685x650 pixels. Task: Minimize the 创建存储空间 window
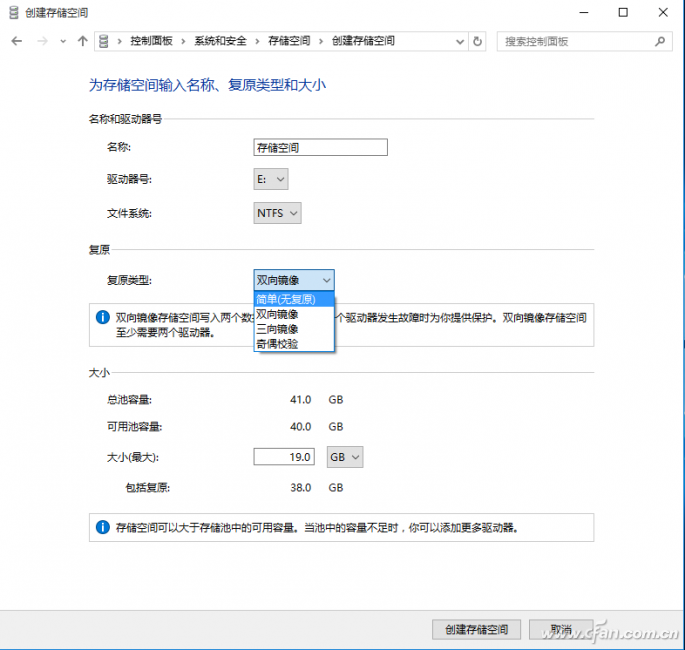(584, 13)
